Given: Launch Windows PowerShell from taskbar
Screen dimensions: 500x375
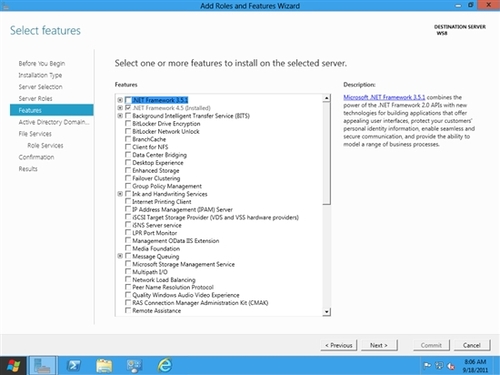Looking at the screenshot, I should (x=73, y=366).
